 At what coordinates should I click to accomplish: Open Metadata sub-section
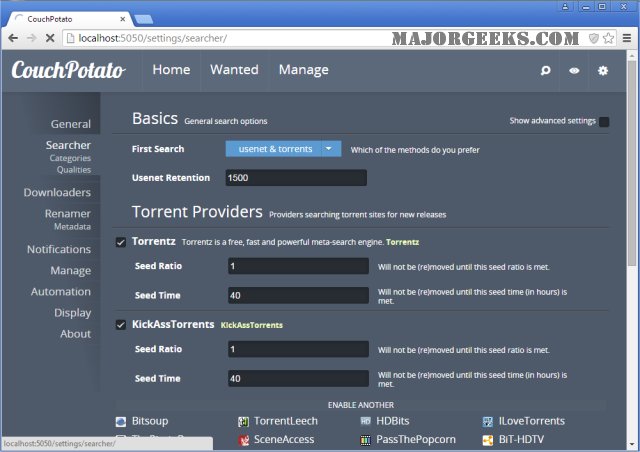pyautogui.click(x=72, y=227)
